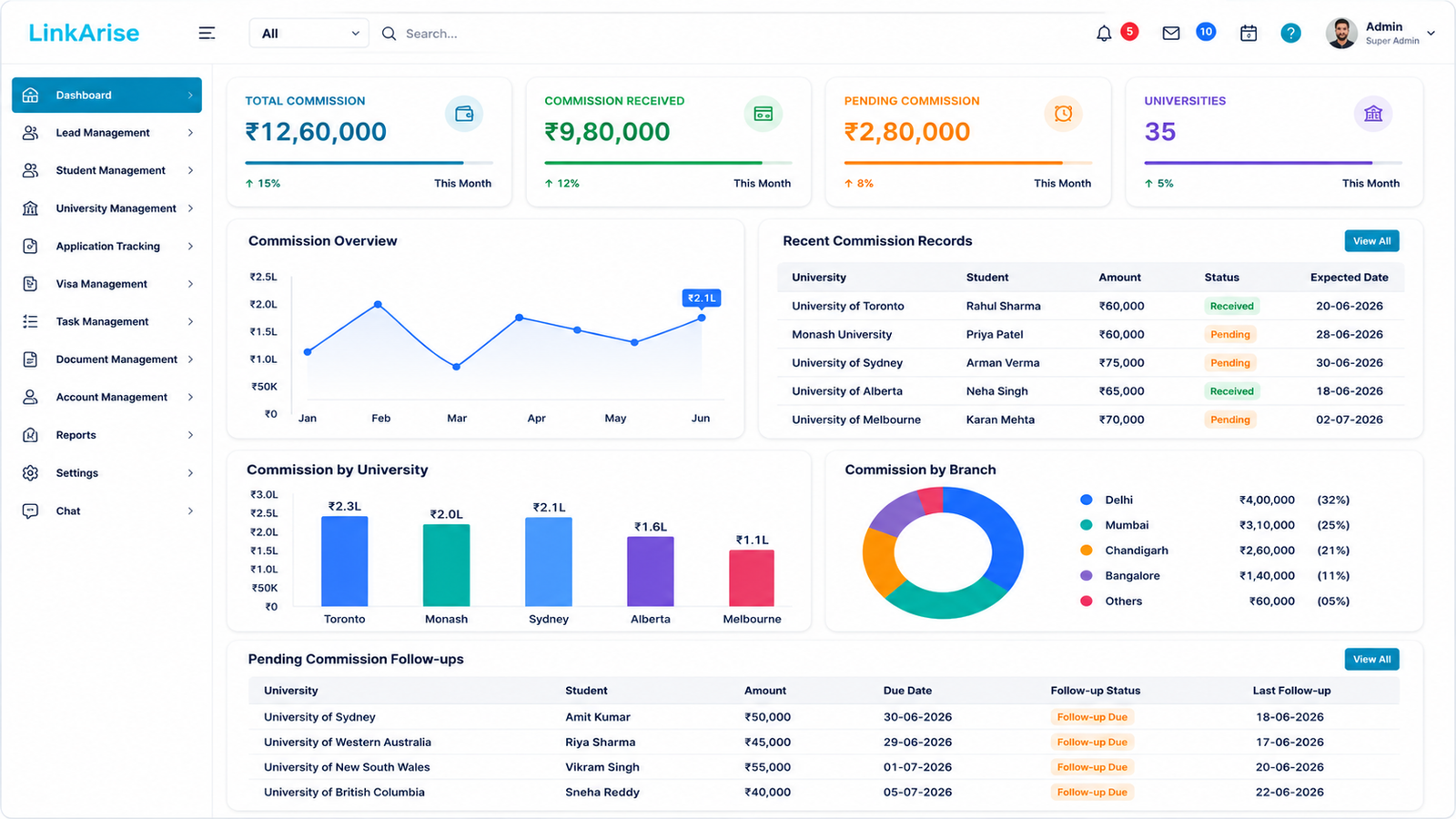Expand Visa Management chevron
The width and height of the screenshot is (1456, 819).
(x=190, y=284)
